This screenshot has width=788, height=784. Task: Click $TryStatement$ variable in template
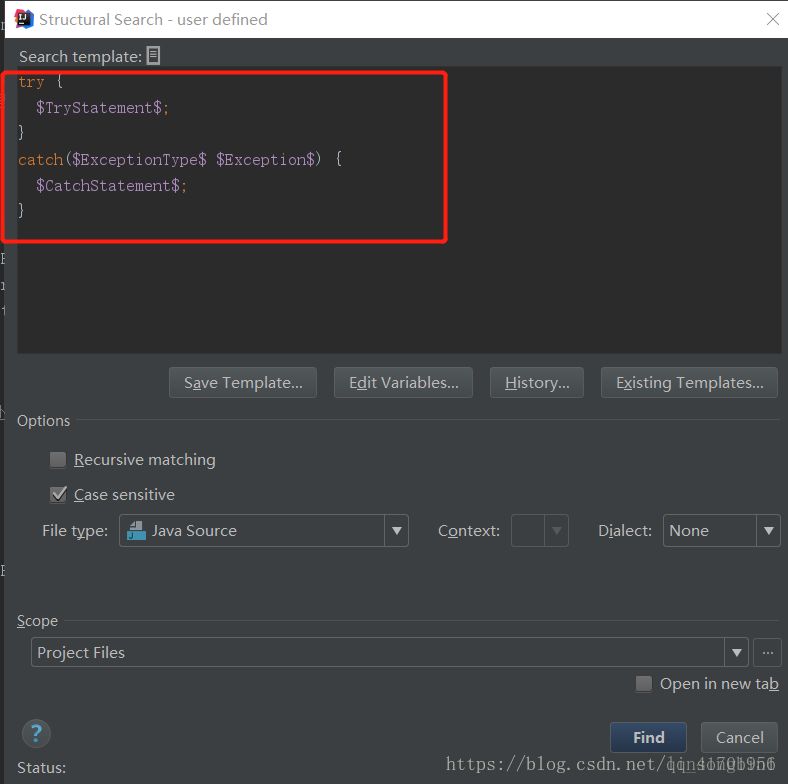point(99,108)
